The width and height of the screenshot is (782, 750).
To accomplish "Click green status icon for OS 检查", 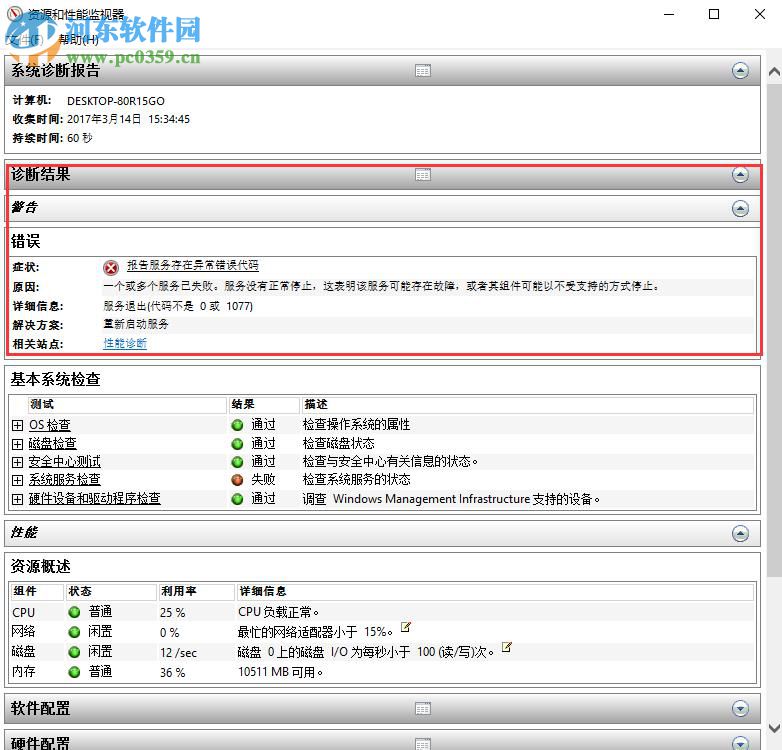I will point(237,425).
